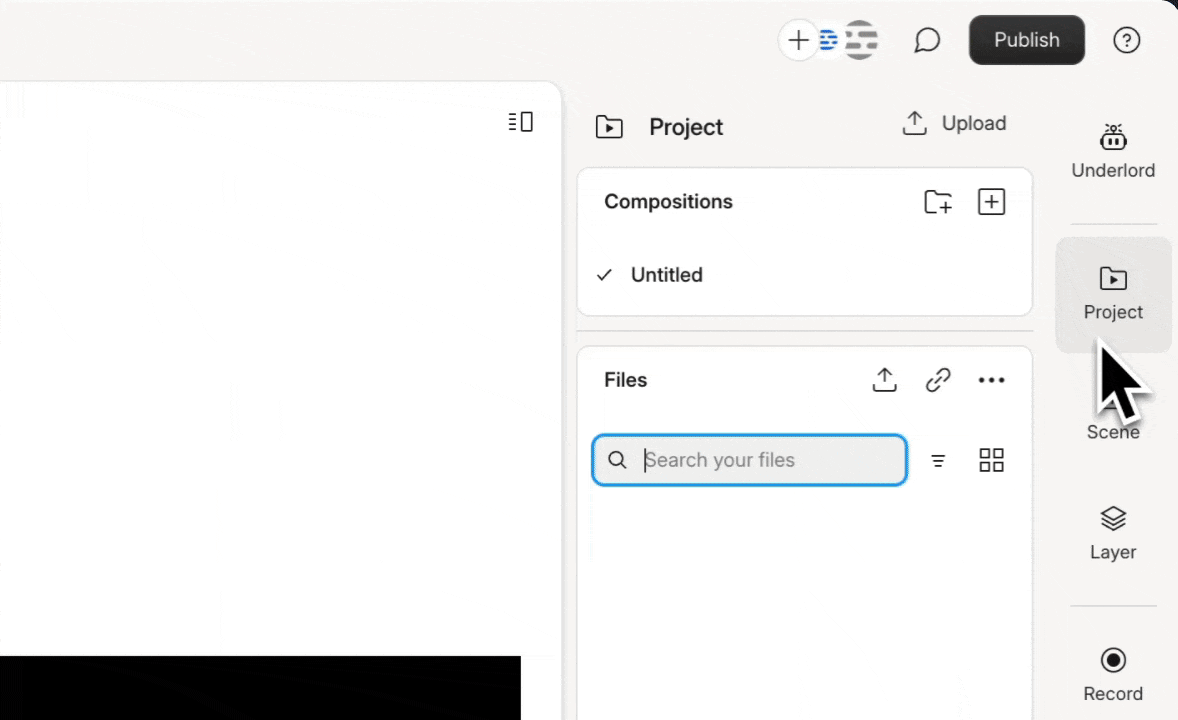Open the Underlord sidebar tool
The height and width of the screenshot is (720, 1178).
click(x=1113, y=151)
